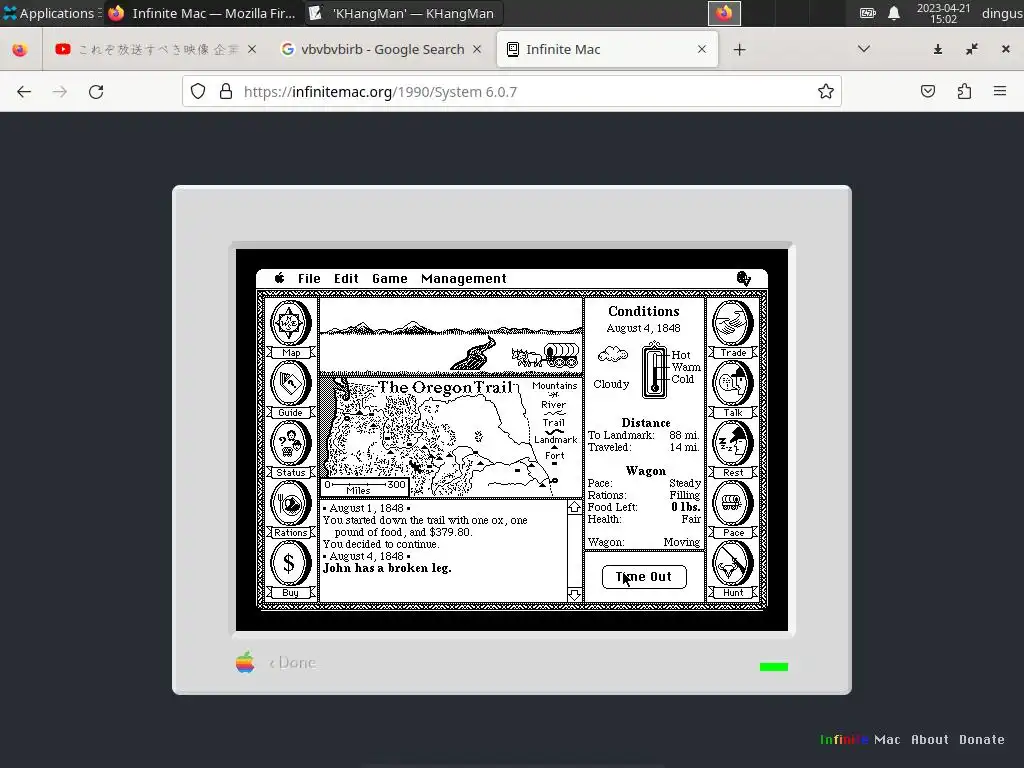Open the Buy dollar-sign icon
Viewport: 1024px width, 768px height.
tap(291, 569)
